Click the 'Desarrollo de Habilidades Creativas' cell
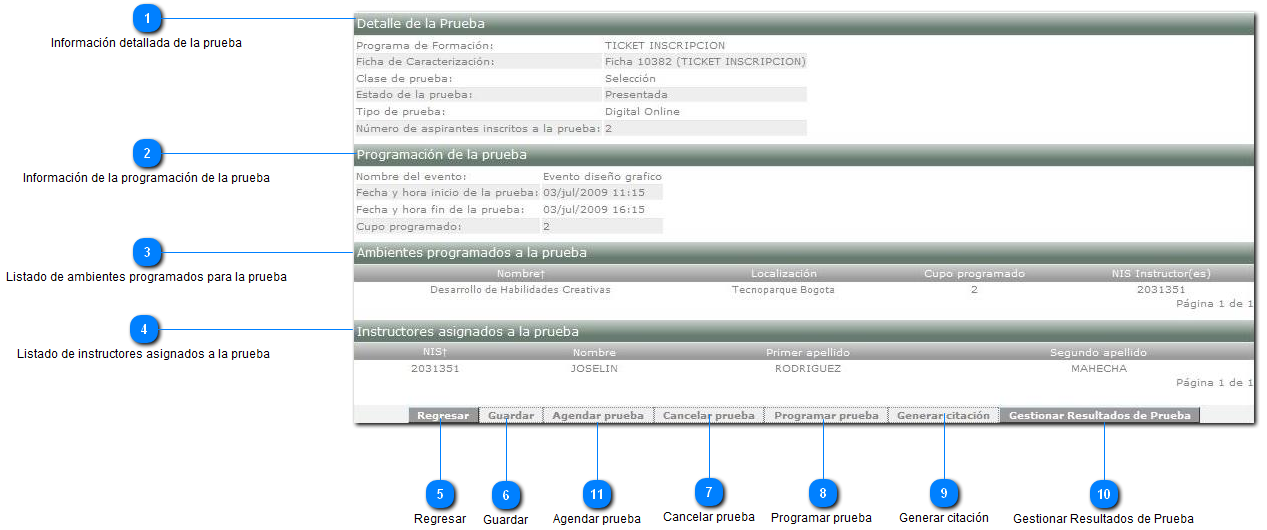The image size is (1267, 530). point(520,290)
